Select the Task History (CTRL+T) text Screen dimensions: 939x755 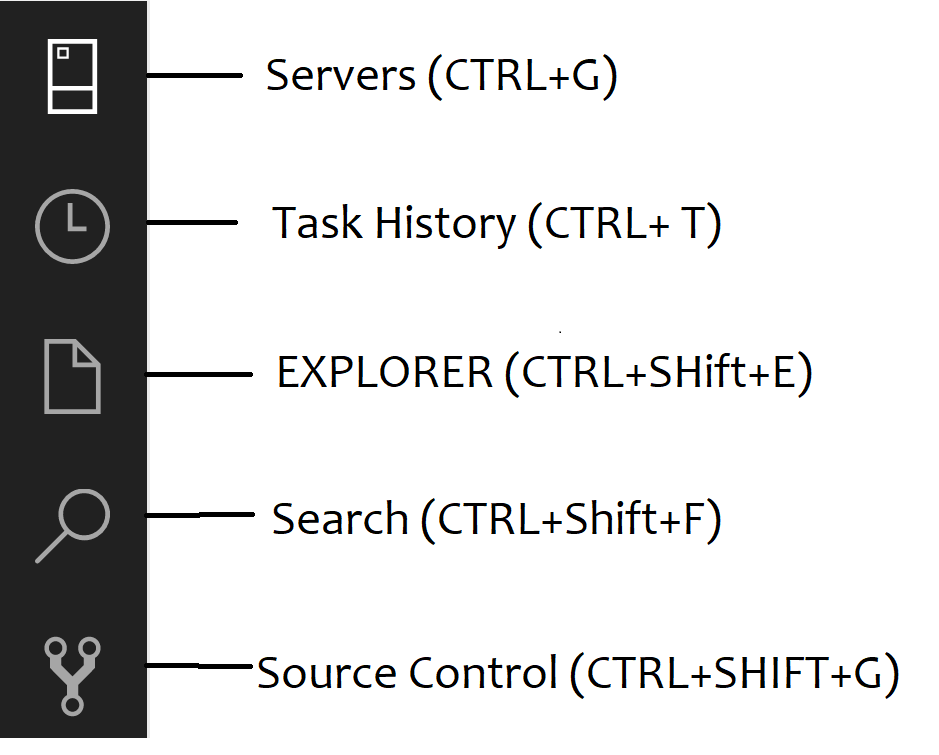[498, 222]
